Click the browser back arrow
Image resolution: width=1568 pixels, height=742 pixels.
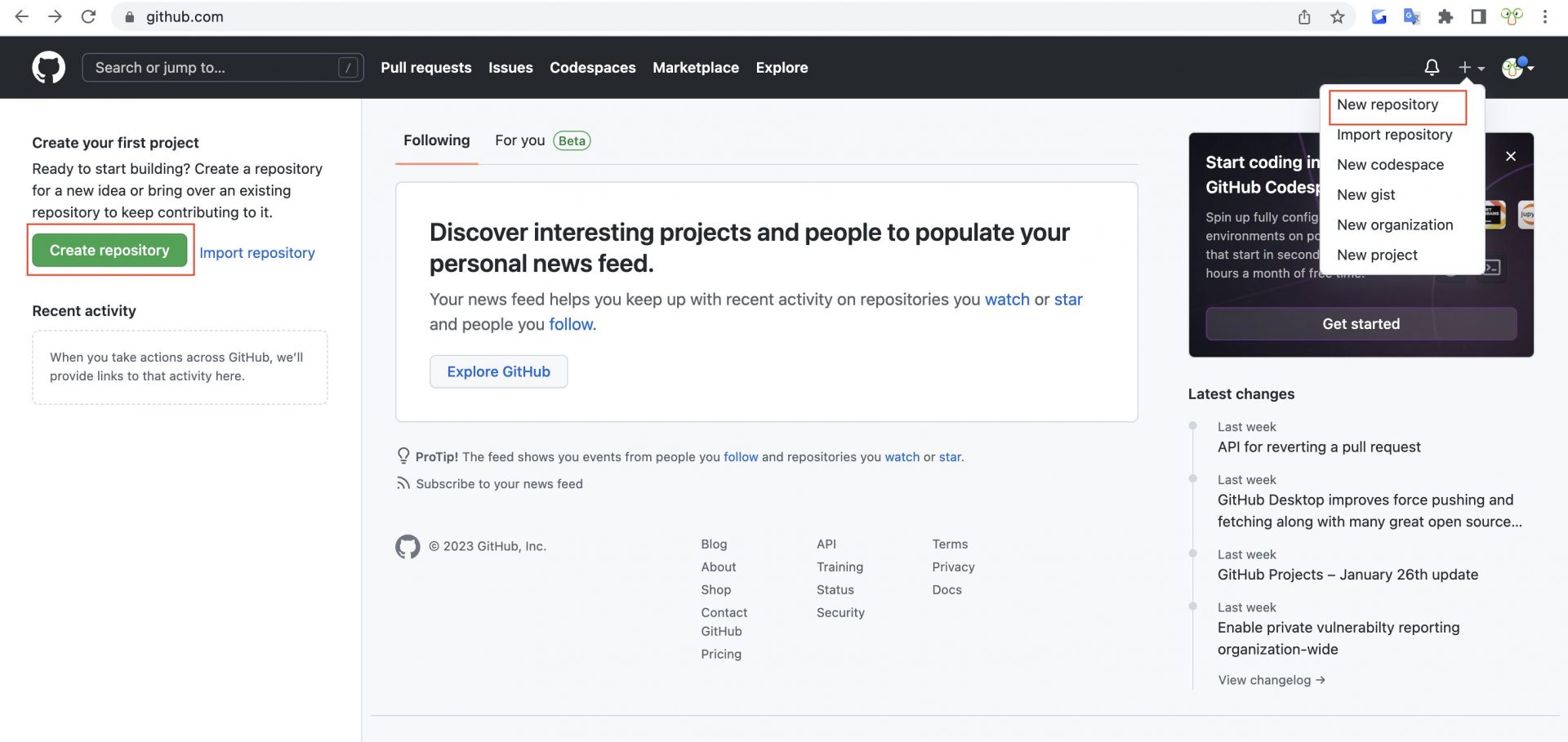pos(22,16)
